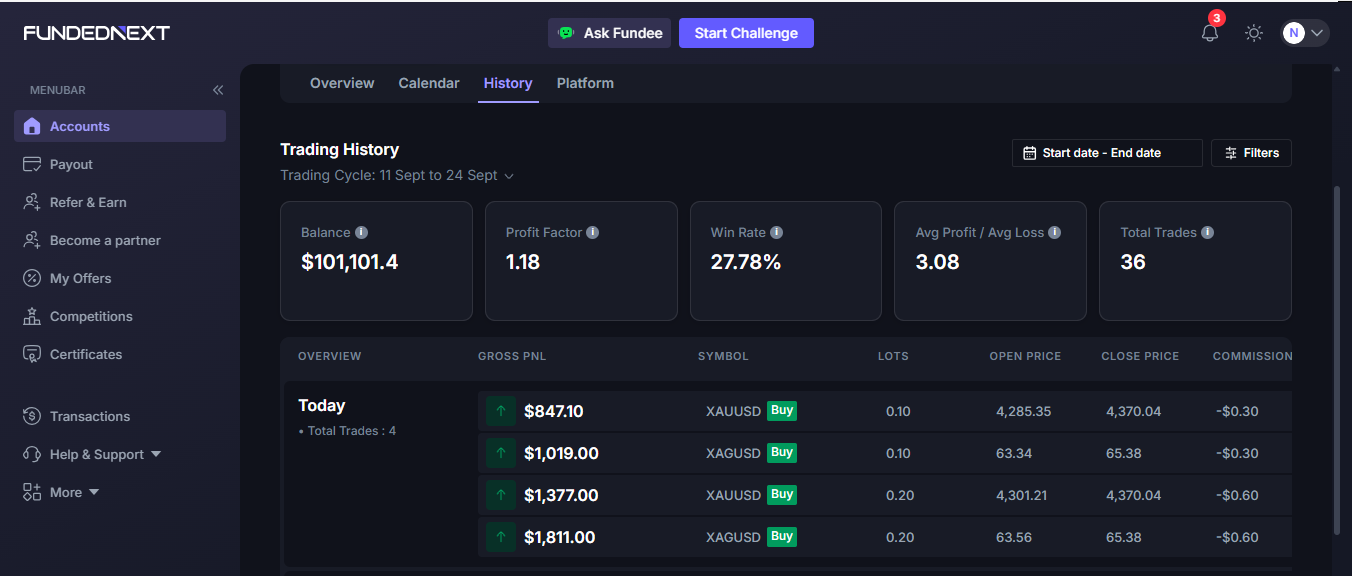1352x576 pixels.
Task: Click the Win Rate info icon
Action: (x=777, y=232)
